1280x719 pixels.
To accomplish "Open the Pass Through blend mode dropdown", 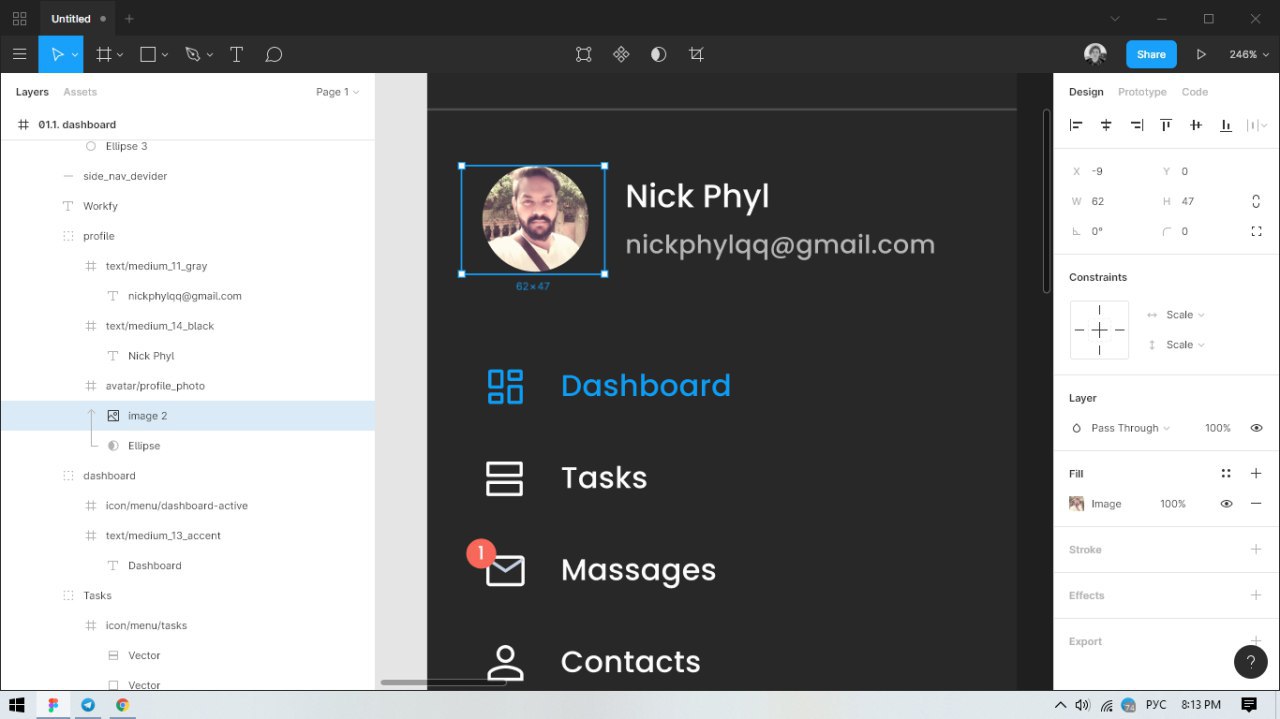I will click(x=1131, y=428).
